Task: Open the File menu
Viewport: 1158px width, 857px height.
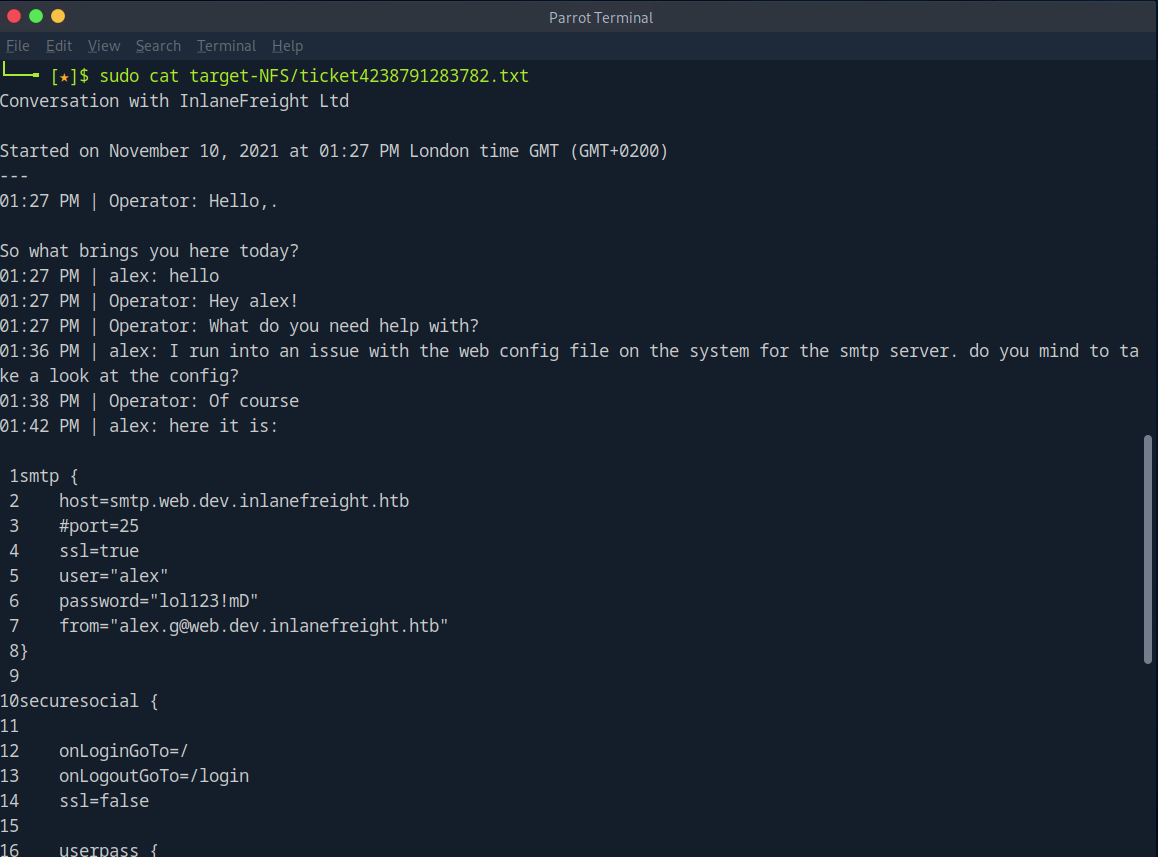Action: point(18,46)
